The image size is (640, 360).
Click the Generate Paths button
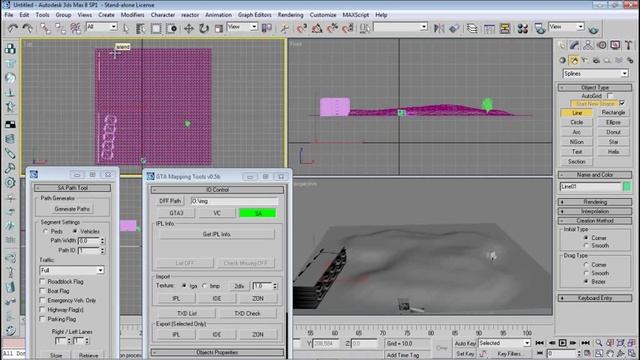click(x=72, y=209)
